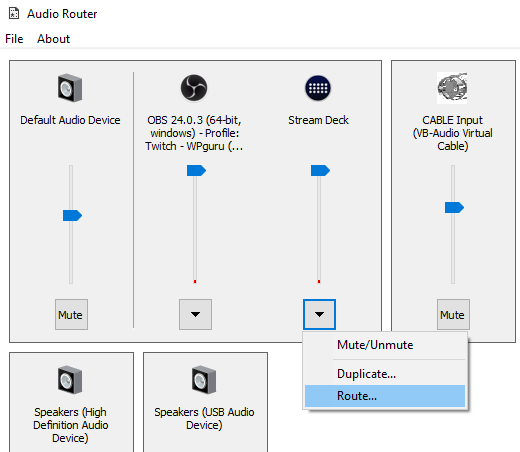The image size is (520, 452).
Task: Mute the Default Audio Device
Action: pos(71,314)
